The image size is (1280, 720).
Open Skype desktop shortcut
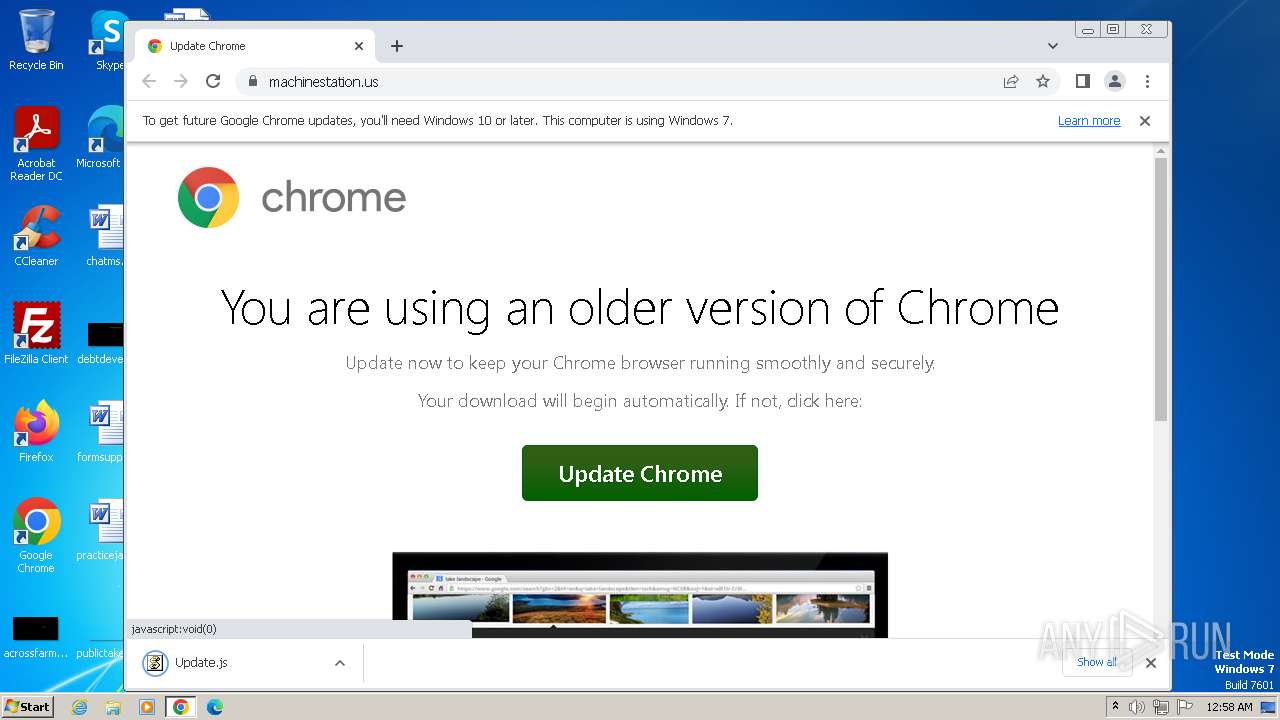pos(108,40)
